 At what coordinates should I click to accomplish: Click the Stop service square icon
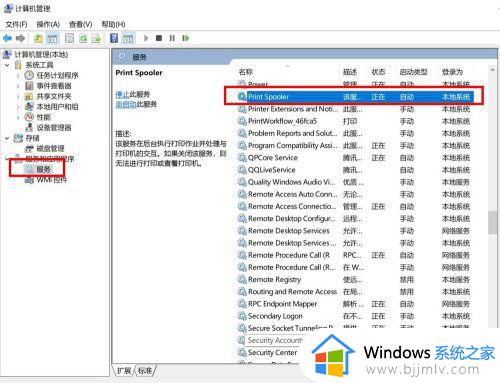click(x=159, y=38)
